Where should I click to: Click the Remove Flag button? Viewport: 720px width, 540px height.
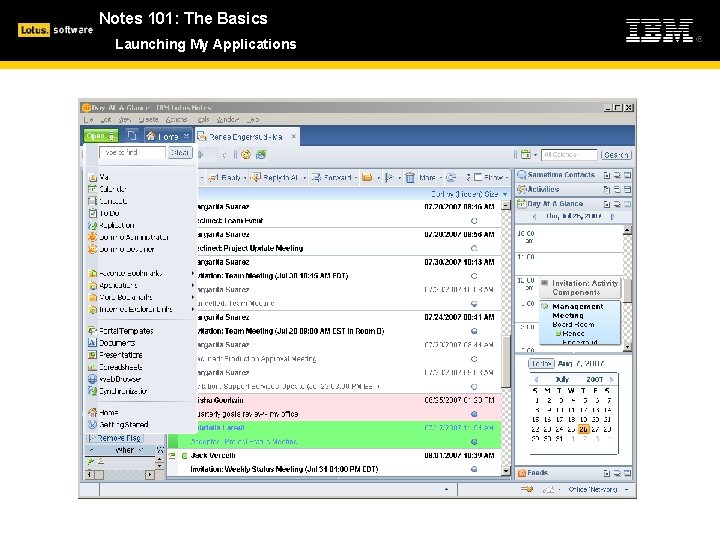click(x=114, y=438)
